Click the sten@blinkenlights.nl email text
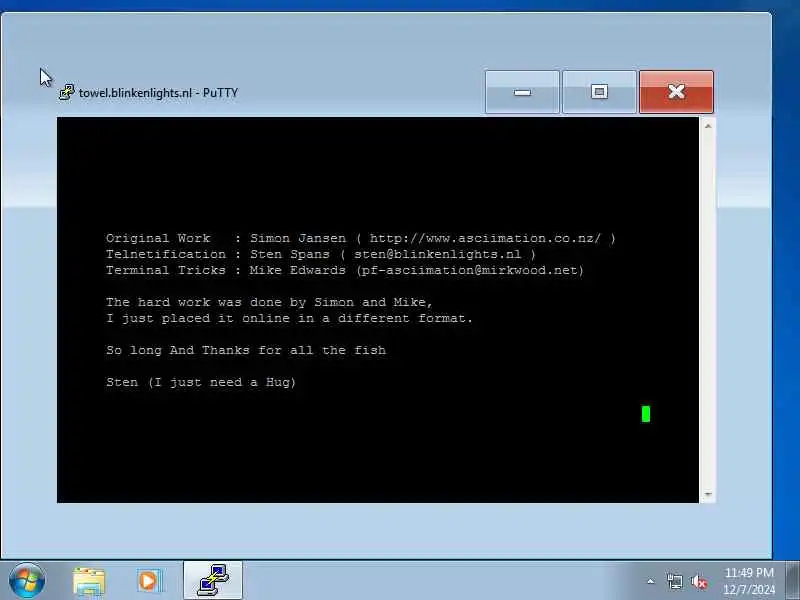Image resolution: width=800 pixels, height=600 pixels. [x=438, y=254]
